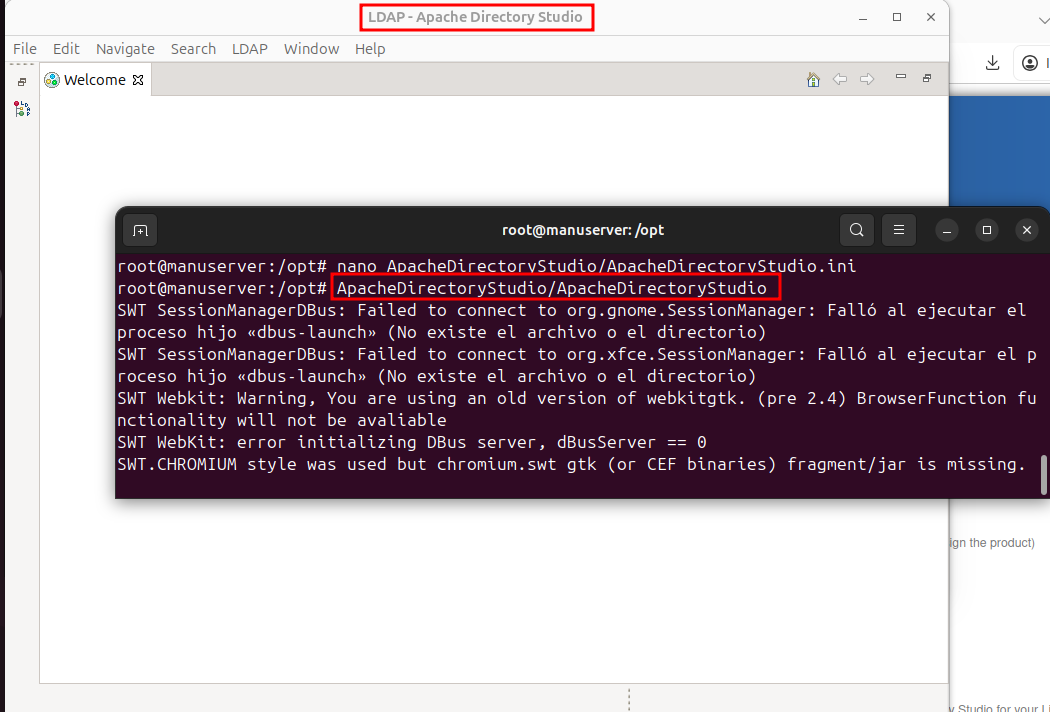This screenshot has height=712, width=1050.
Task: Click the restore icon in the left sidebar
Action: (22, 82)
